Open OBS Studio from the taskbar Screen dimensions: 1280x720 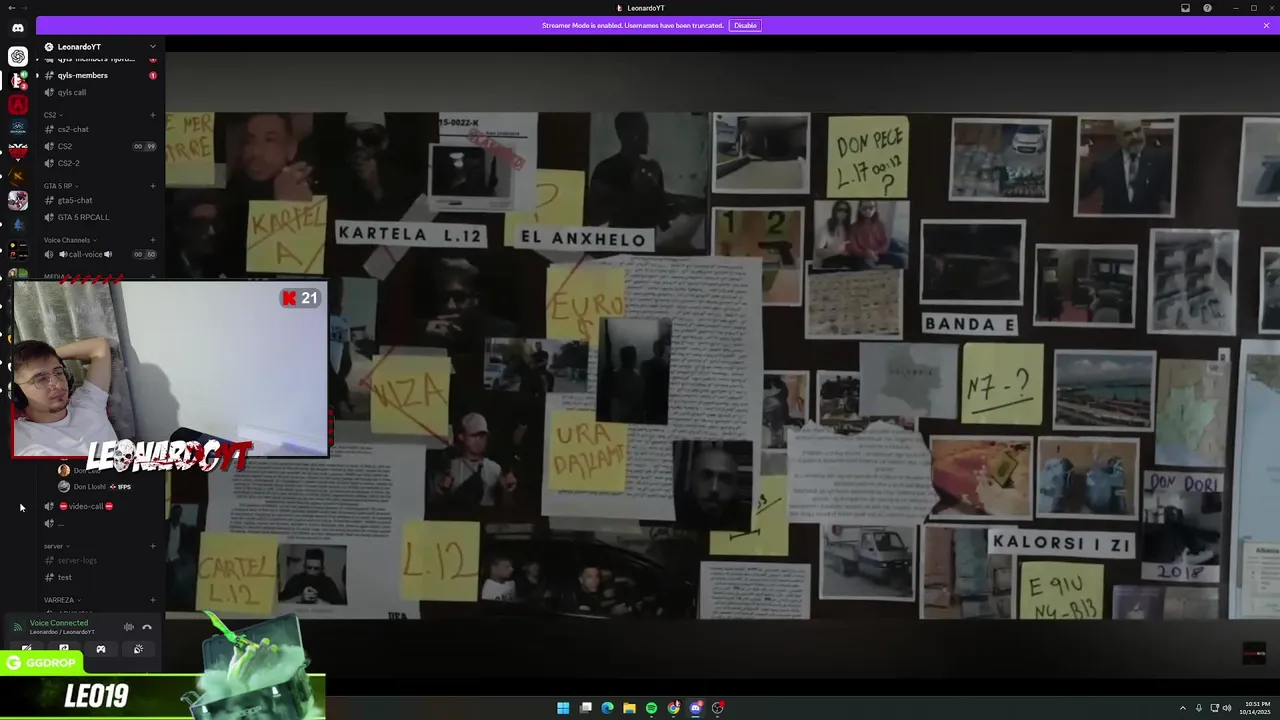click(x=718, y=708)
